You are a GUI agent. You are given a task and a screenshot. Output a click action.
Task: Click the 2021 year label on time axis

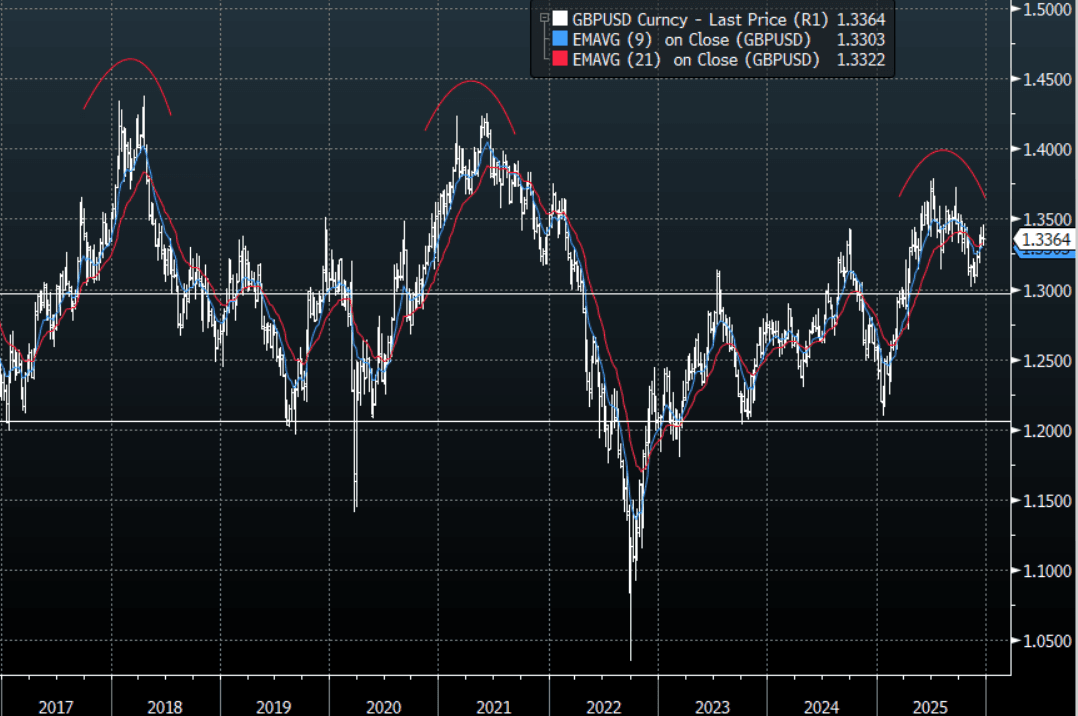(x=494, y=706)
